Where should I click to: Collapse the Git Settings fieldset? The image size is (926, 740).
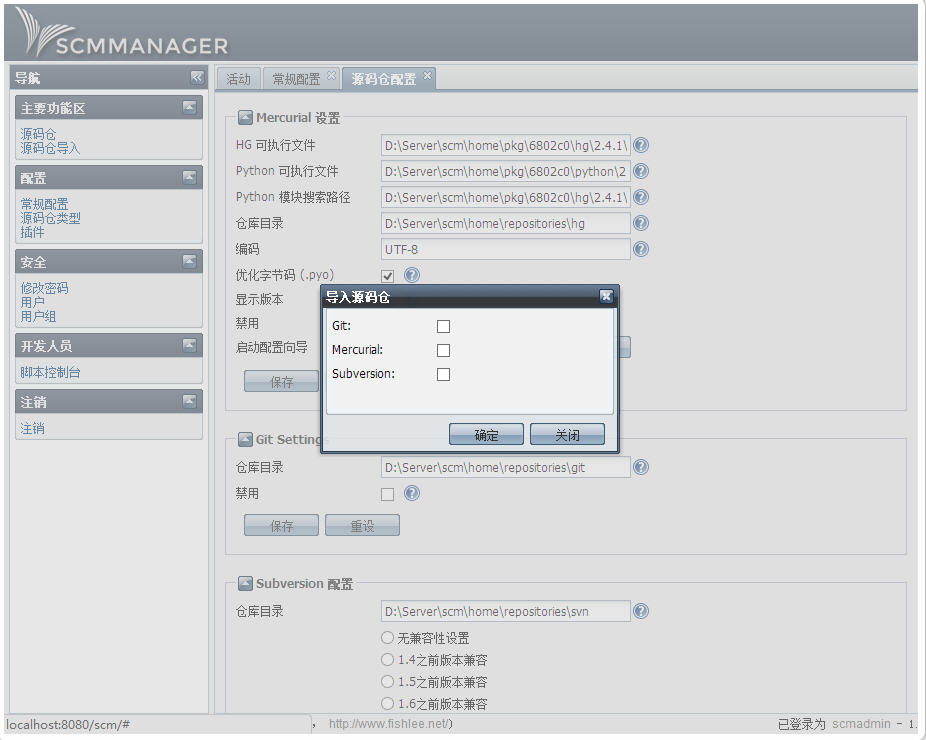click(245, 439)
